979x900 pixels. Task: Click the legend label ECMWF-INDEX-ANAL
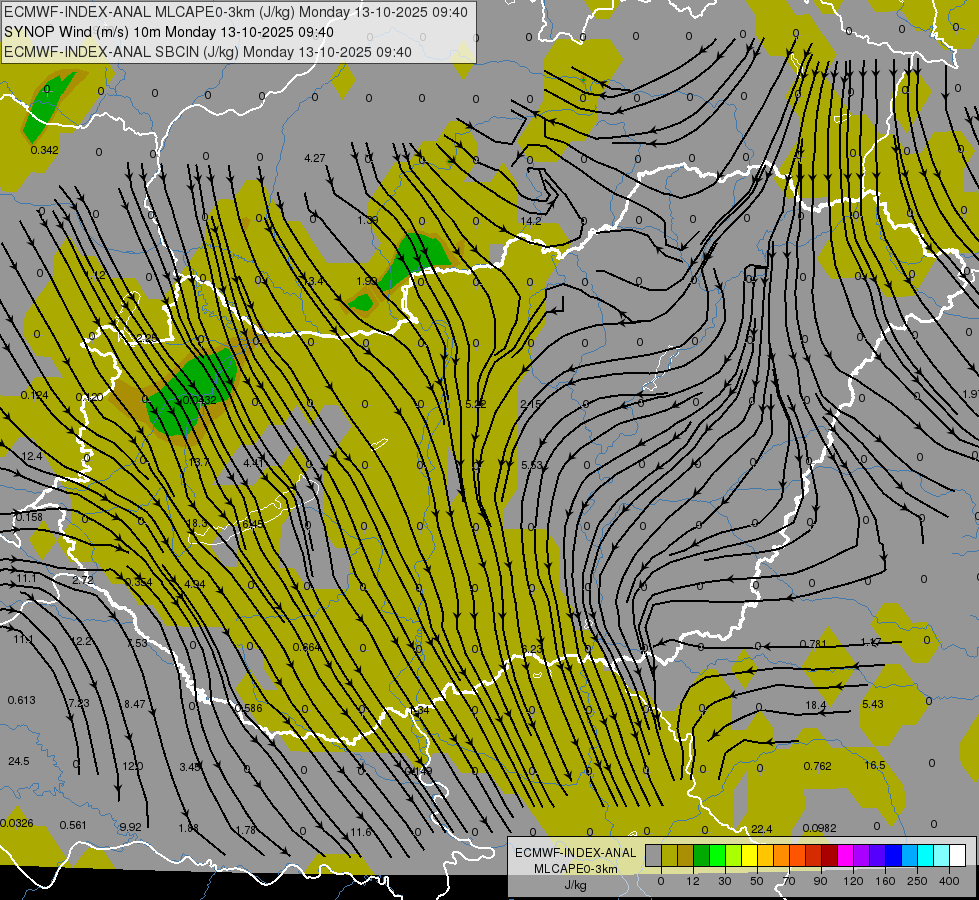click(x=576, y=853)
